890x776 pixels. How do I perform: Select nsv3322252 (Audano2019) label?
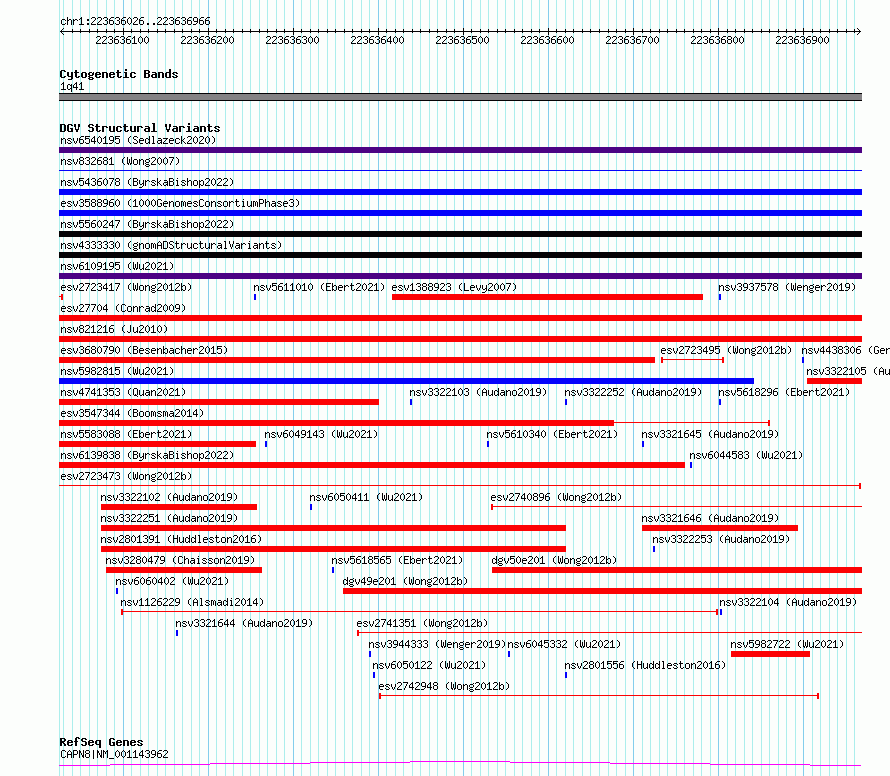pyautogui.click(x=633, y=392)
